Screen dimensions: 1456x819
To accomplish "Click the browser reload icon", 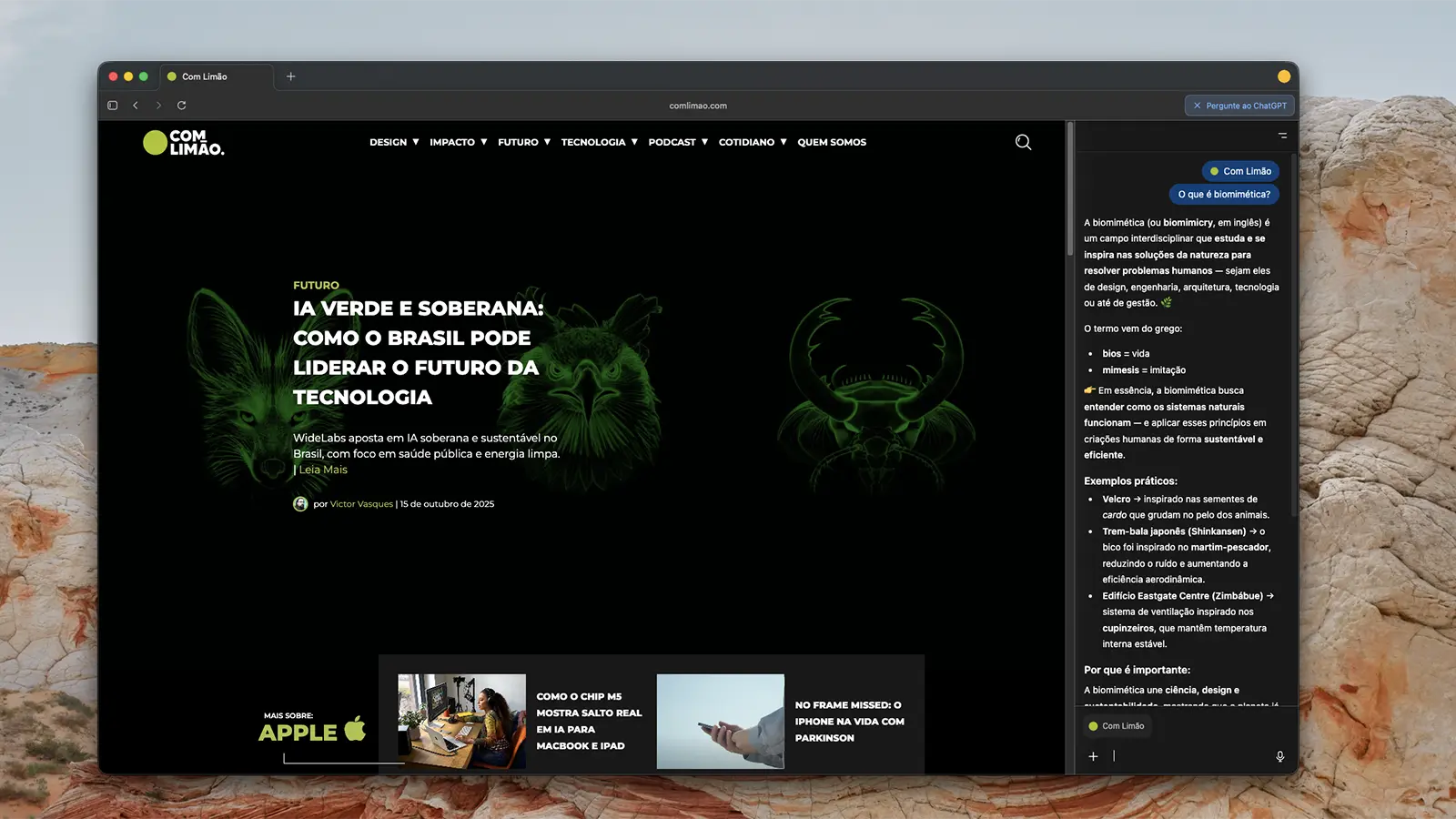I will [x=181, y=106].
